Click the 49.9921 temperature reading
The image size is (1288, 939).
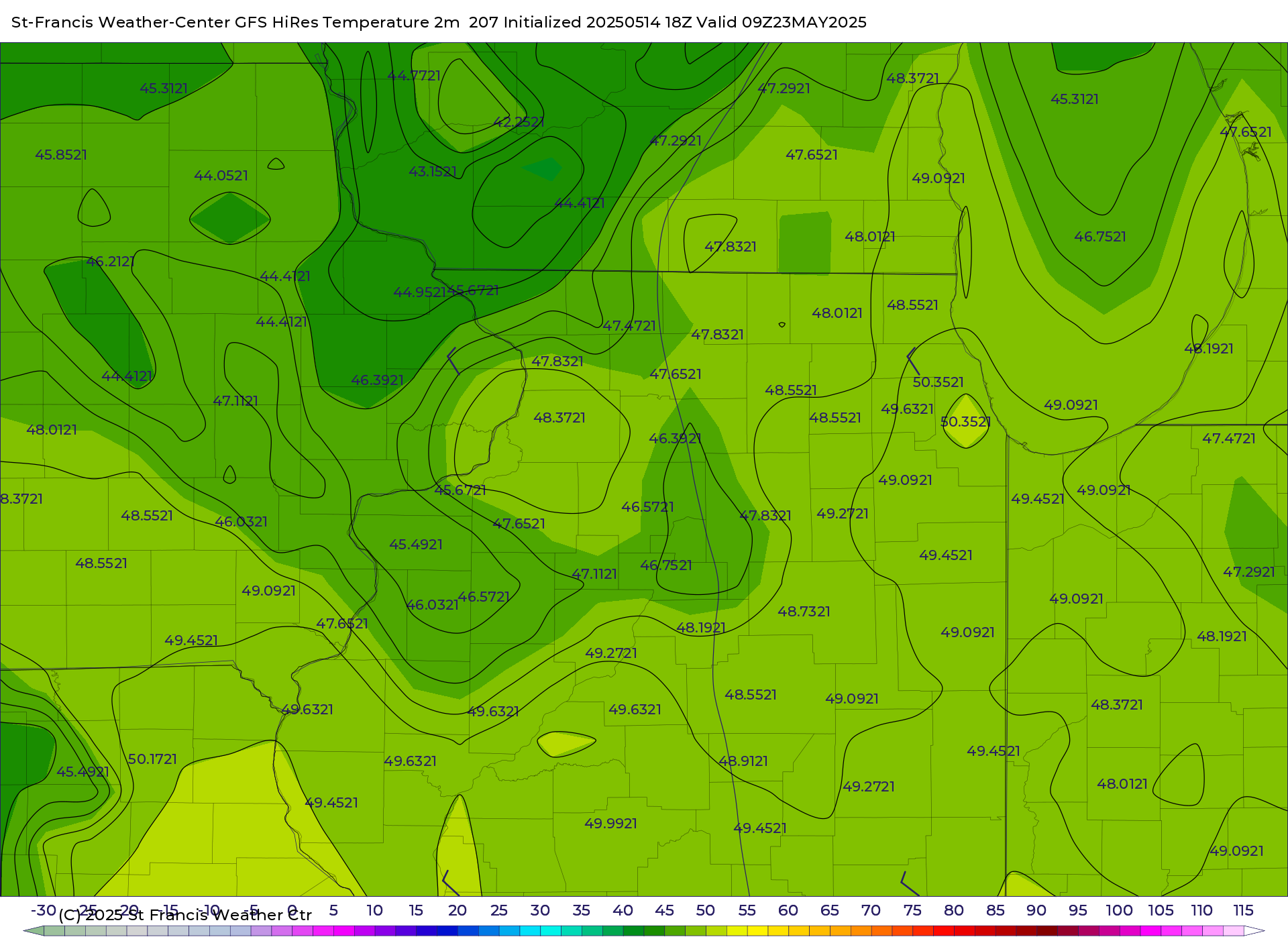click(x=610, y=824)
